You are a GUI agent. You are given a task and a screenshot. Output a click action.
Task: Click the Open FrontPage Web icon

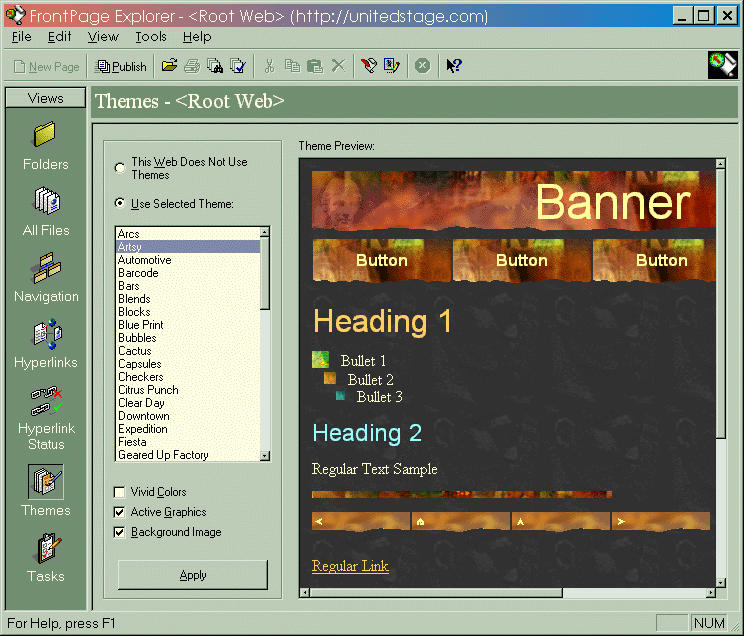point(169,66)
